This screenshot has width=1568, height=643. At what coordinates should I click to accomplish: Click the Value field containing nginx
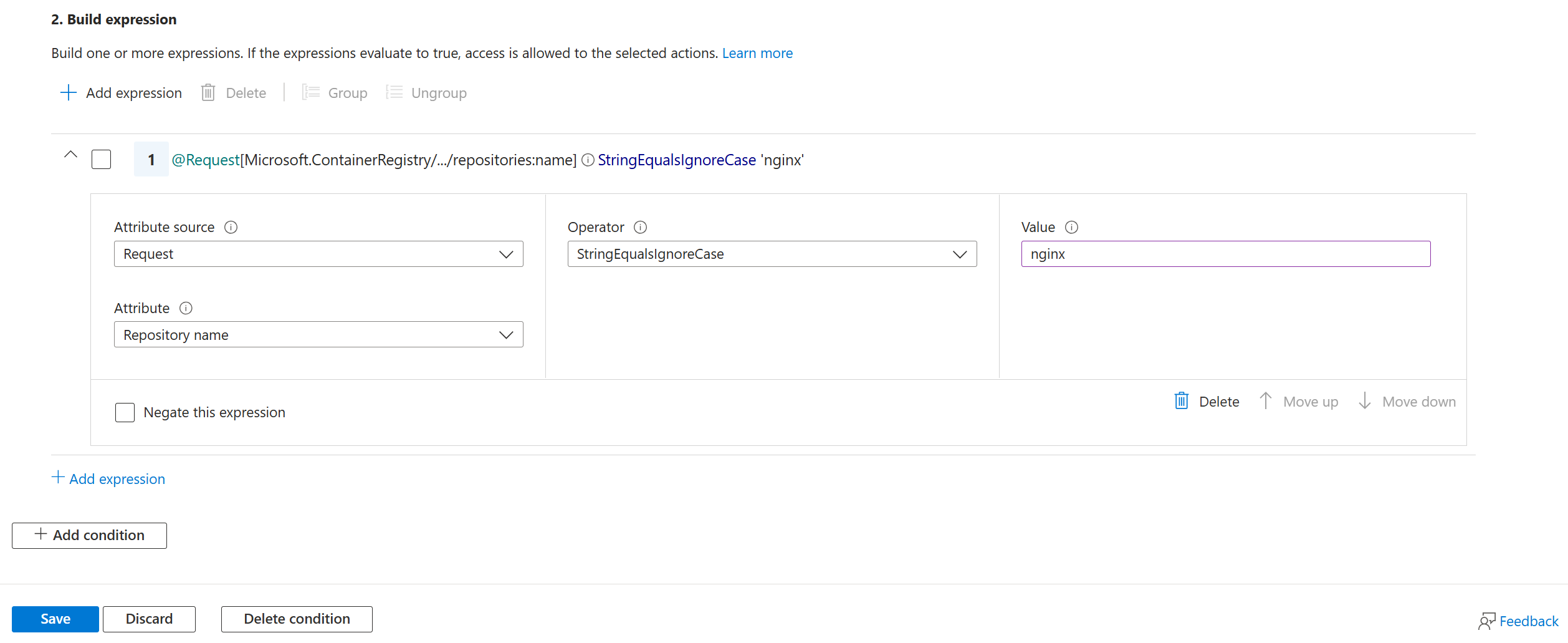1225,254
